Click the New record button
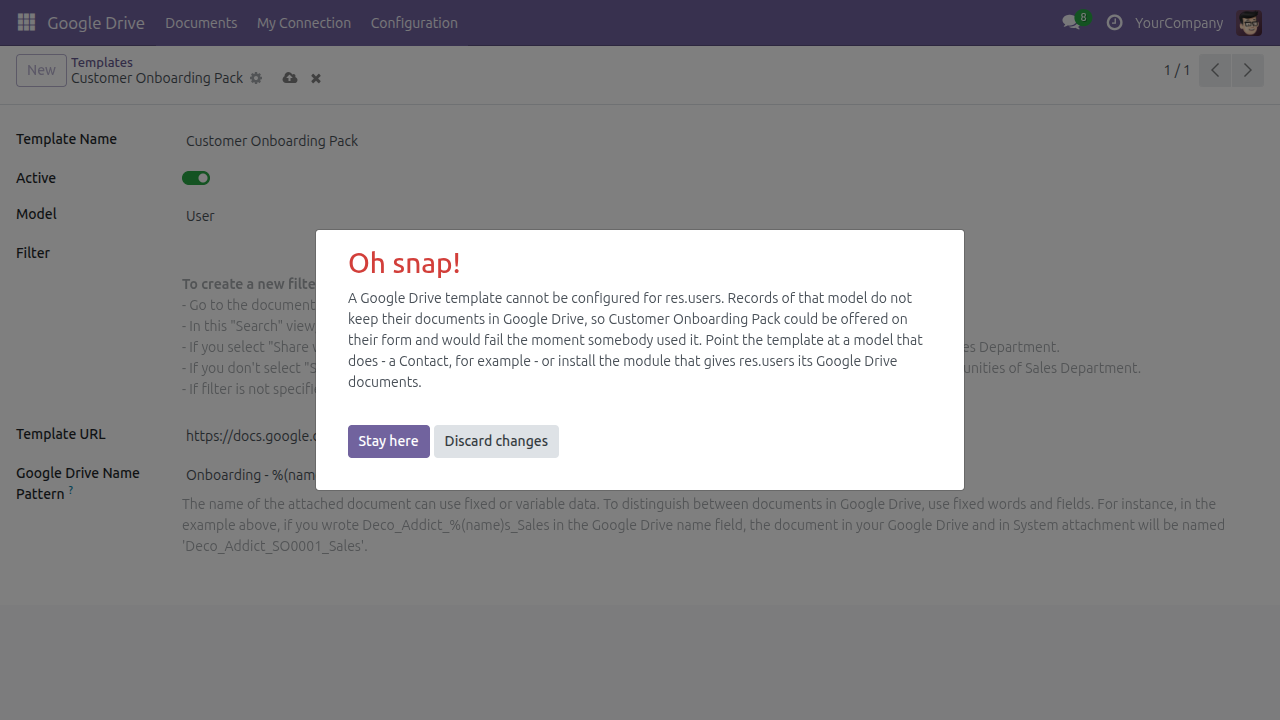Viewport: 1280px width, 720px height. click(41, 70)
